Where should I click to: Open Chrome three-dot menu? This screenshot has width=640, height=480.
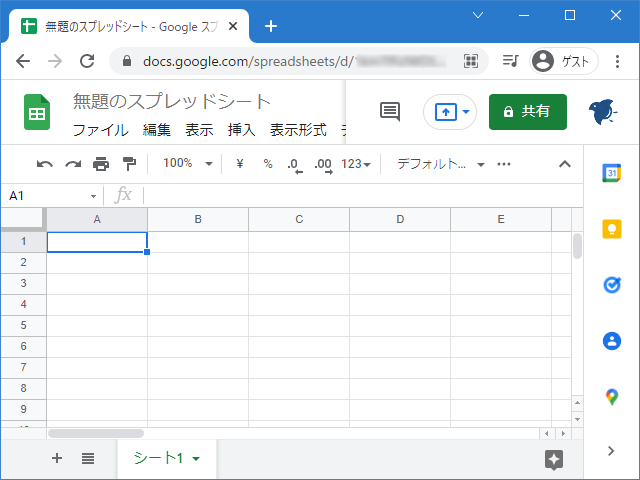(x=617, y=61)
